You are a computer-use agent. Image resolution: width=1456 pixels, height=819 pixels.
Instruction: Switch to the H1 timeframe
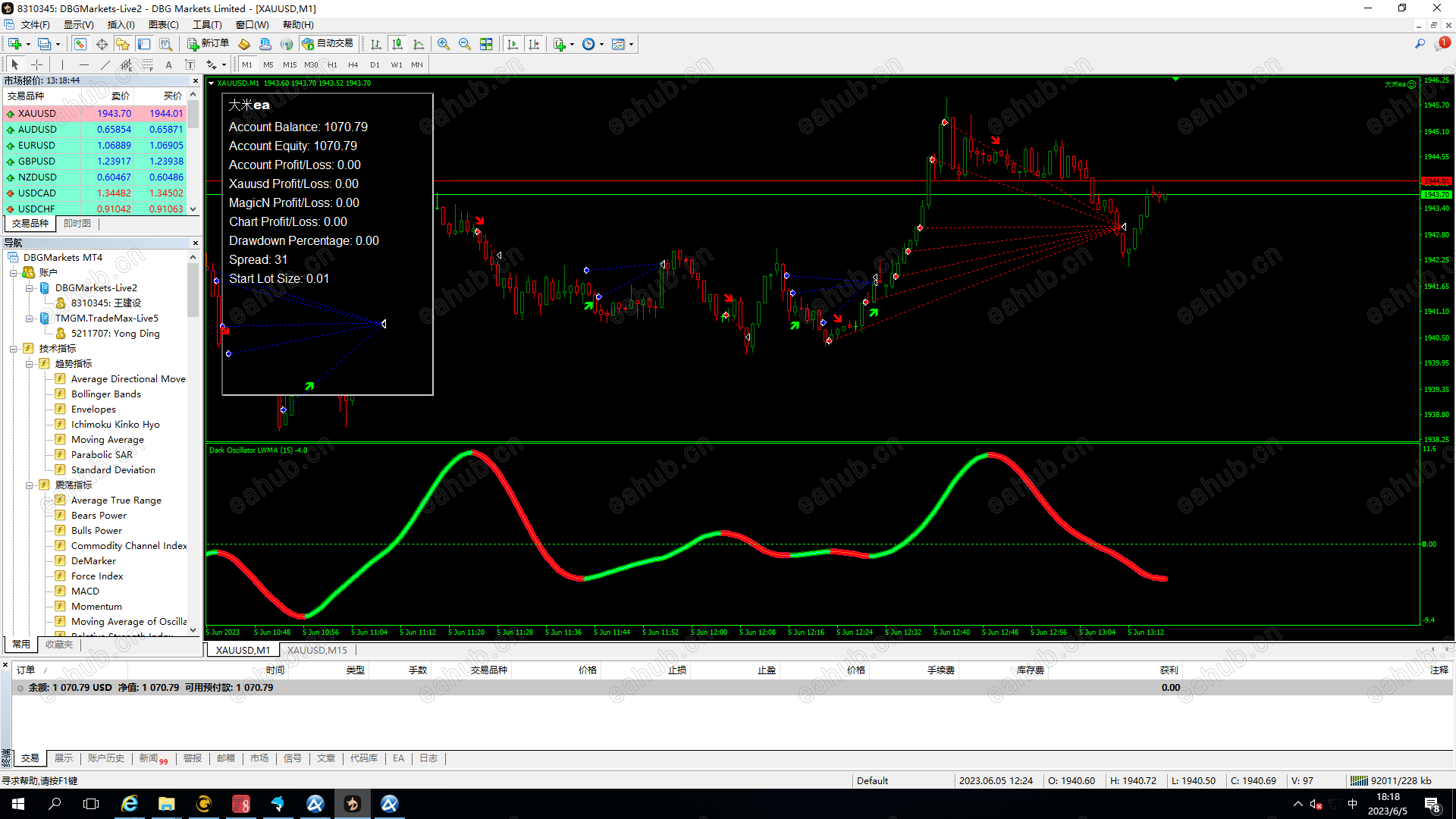[x=332, y=64]
